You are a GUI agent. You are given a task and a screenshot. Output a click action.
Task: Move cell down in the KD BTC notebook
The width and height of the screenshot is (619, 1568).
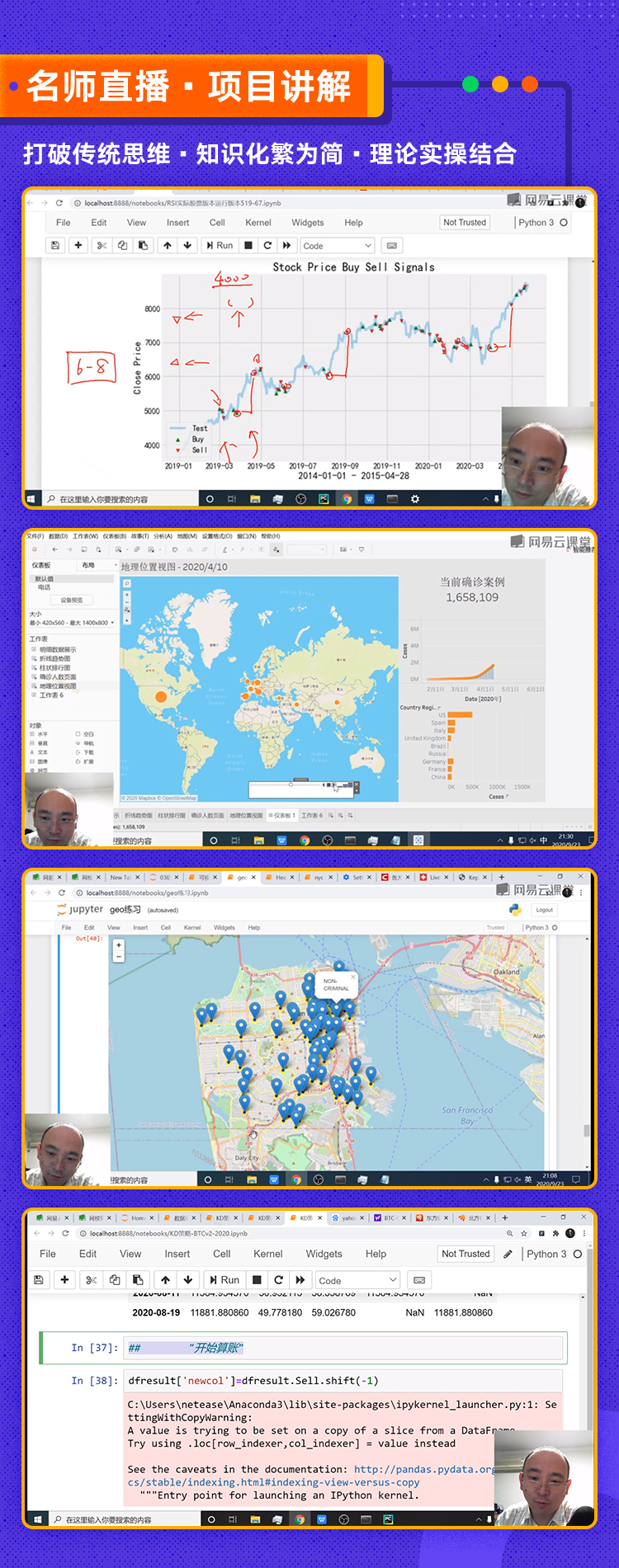click(x=188, y=1279)
